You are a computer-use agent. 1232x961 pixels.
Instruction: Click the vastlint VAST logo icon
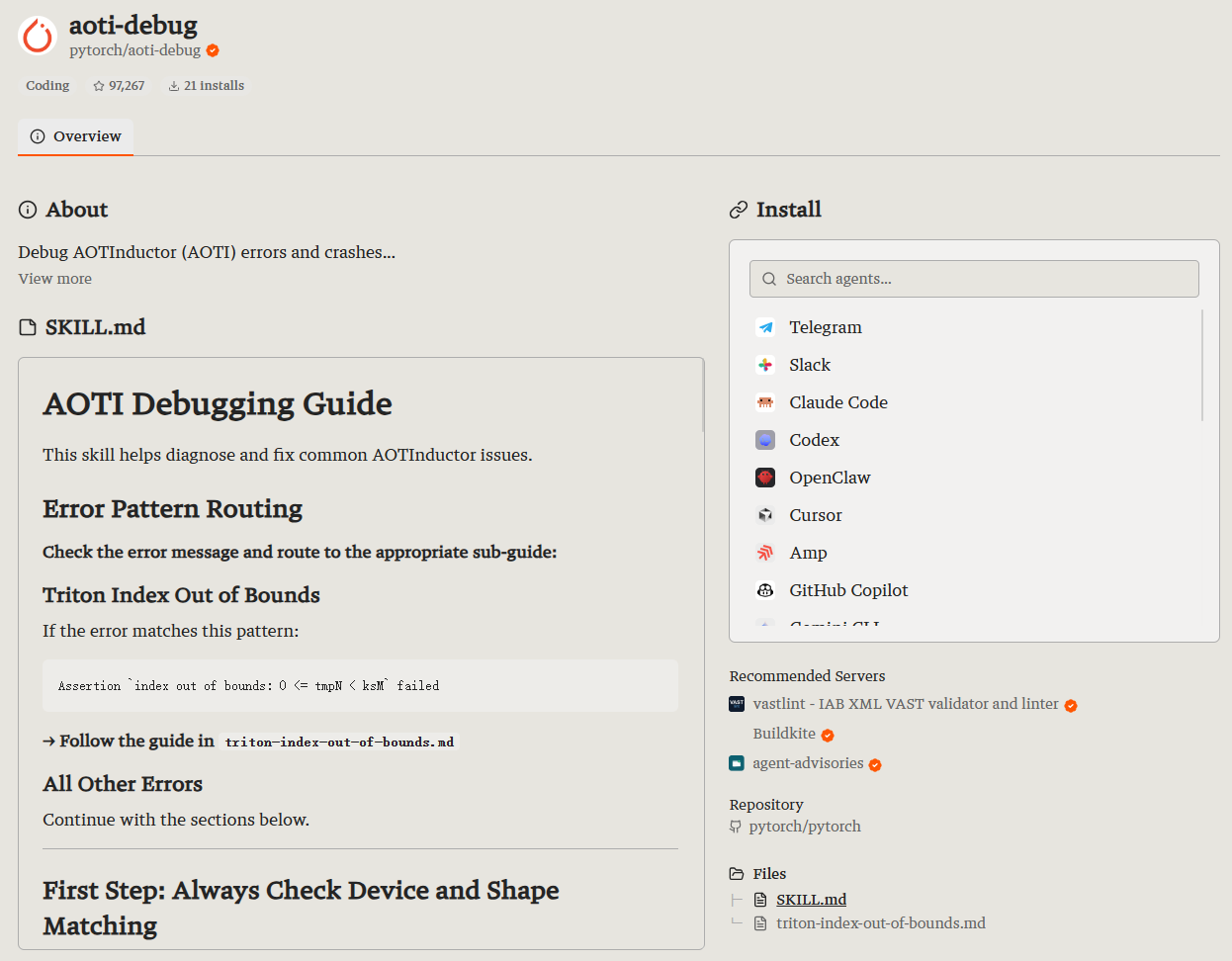click(x=737, y=704)
